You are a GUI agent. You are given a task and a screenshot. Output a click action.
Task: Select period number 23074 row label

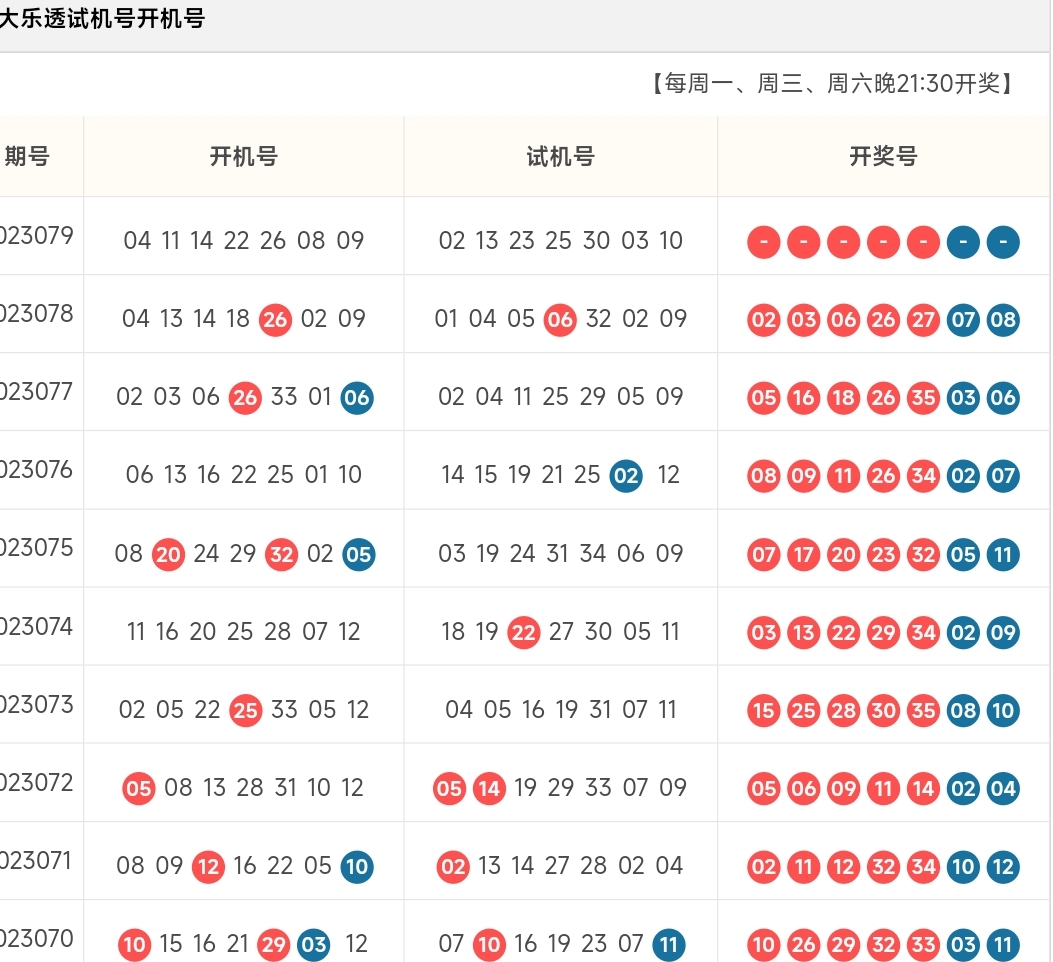pyautogui.click(x=36, y=627)
